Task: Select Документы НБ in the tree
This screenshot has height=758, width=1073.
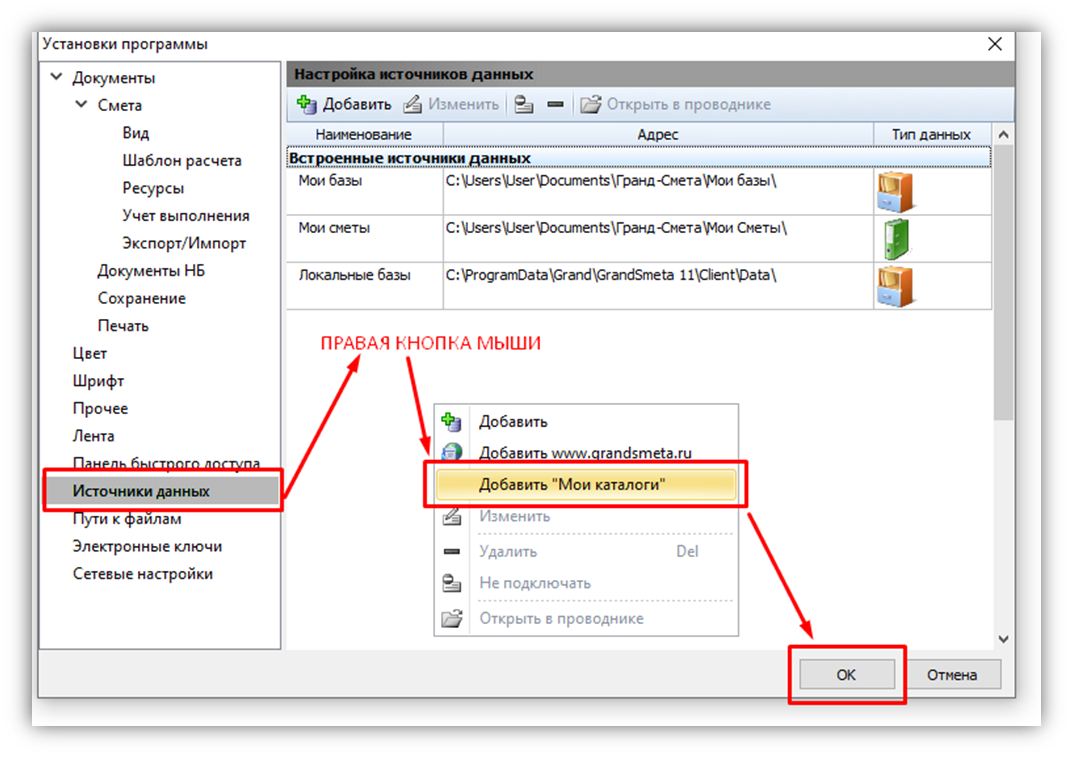Action: coord(151,270)
